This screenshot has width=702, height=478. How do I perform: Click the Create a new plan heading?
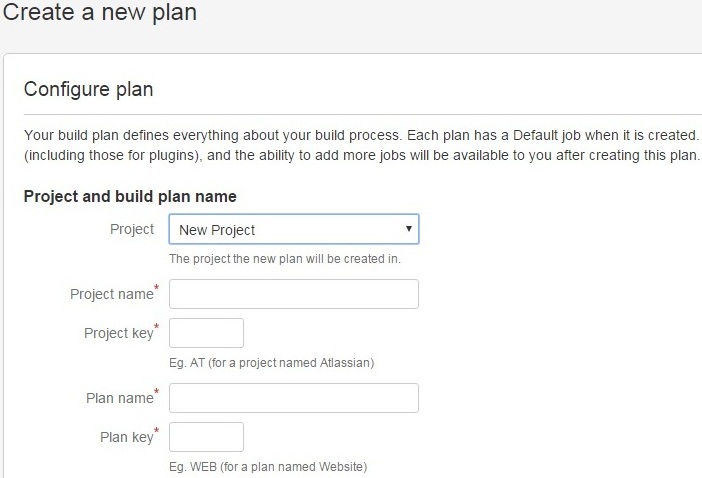tap(100, 12)
